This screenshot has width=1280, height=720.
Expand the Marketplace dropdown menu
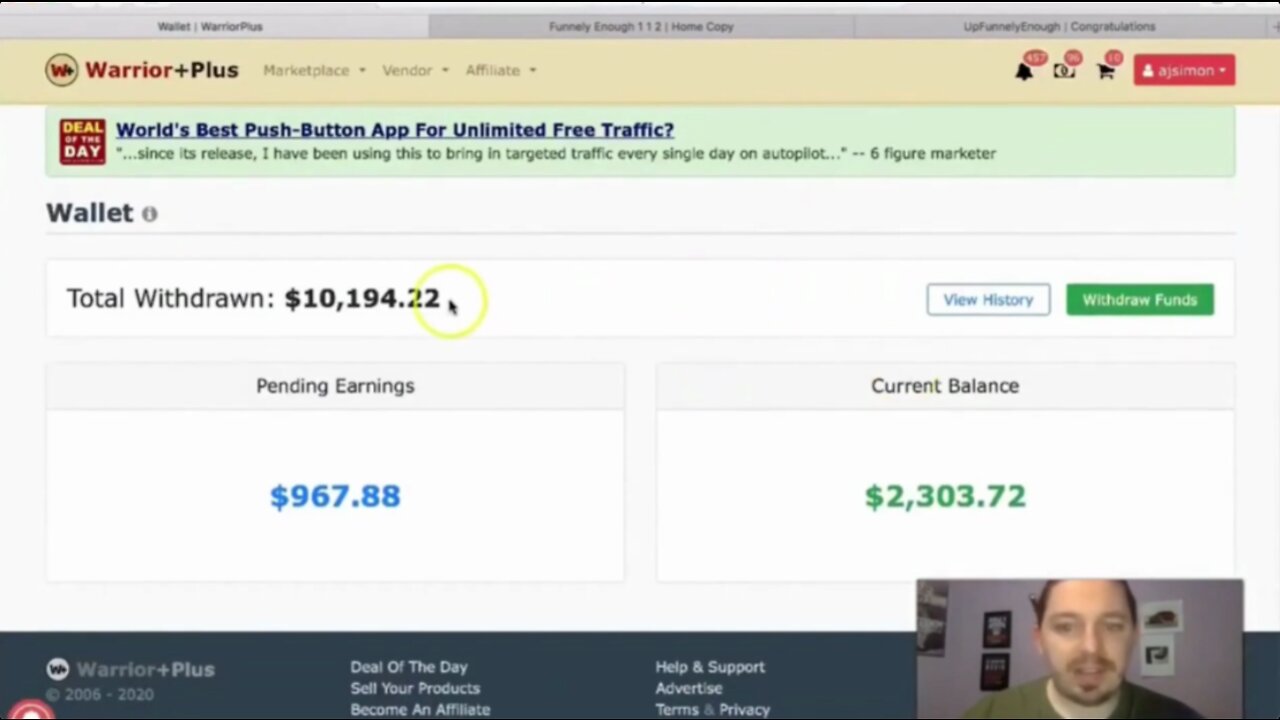point(314,70)
